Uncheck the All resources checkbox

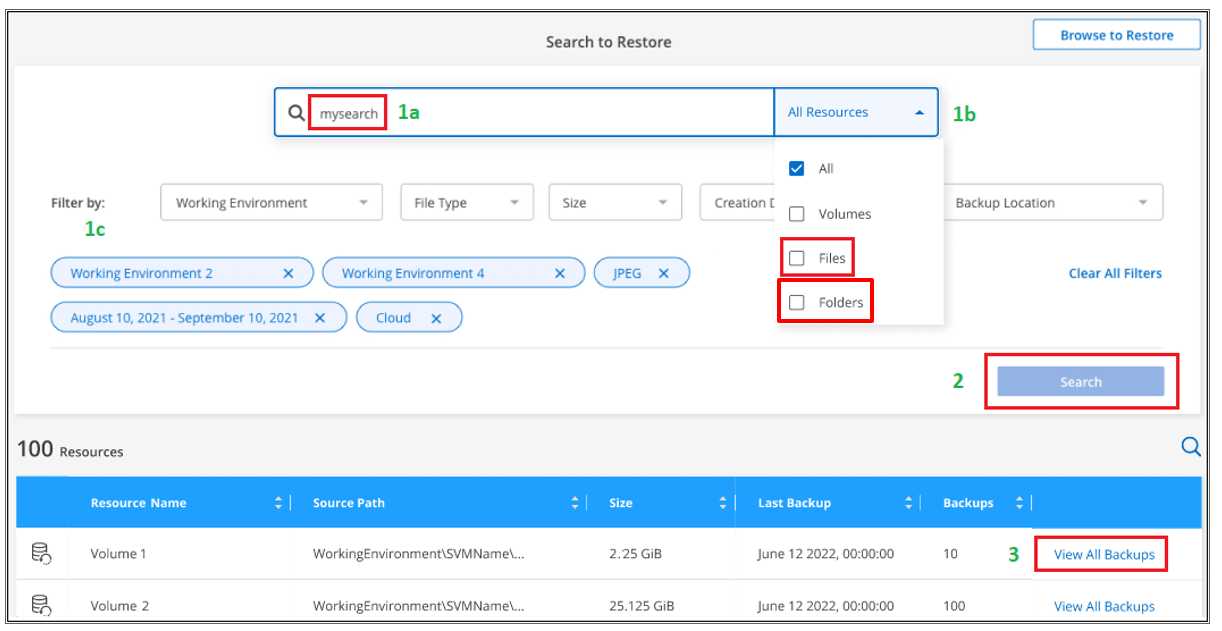tap(797, 168)
